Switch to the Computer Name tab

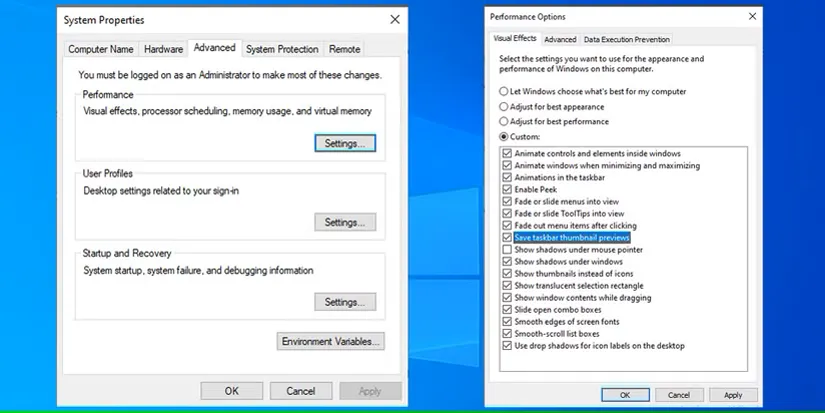(x=100, y=49)
